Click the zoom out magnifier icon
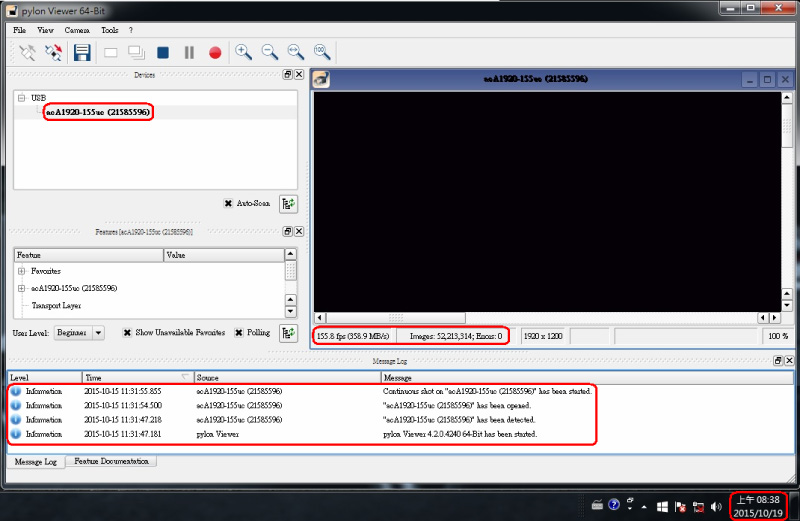800x521 pixels. point(269,52)
